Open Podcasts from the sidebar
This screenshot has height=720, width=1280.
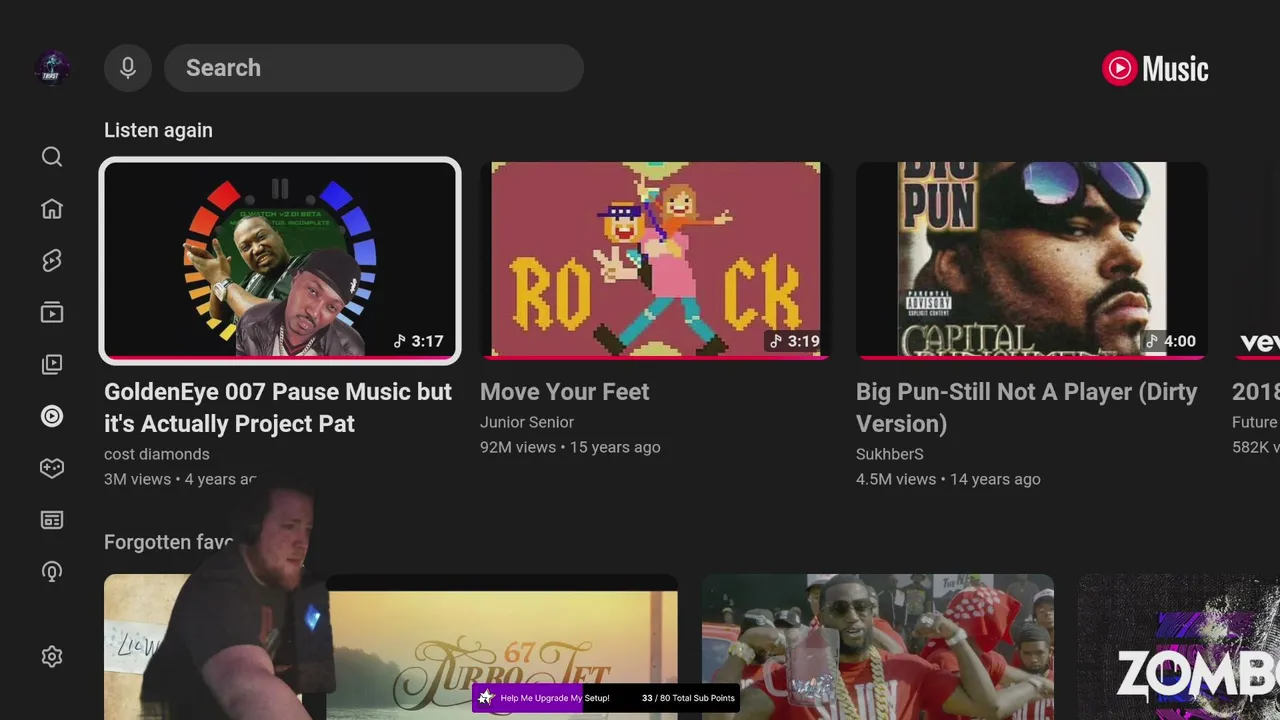pos(52,571)
